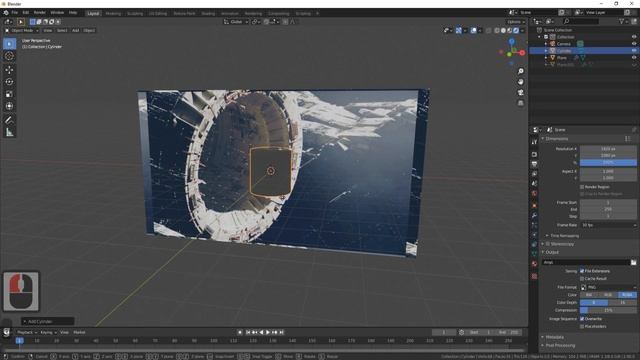Switch to Solid viewport shading

pos(503,30)
